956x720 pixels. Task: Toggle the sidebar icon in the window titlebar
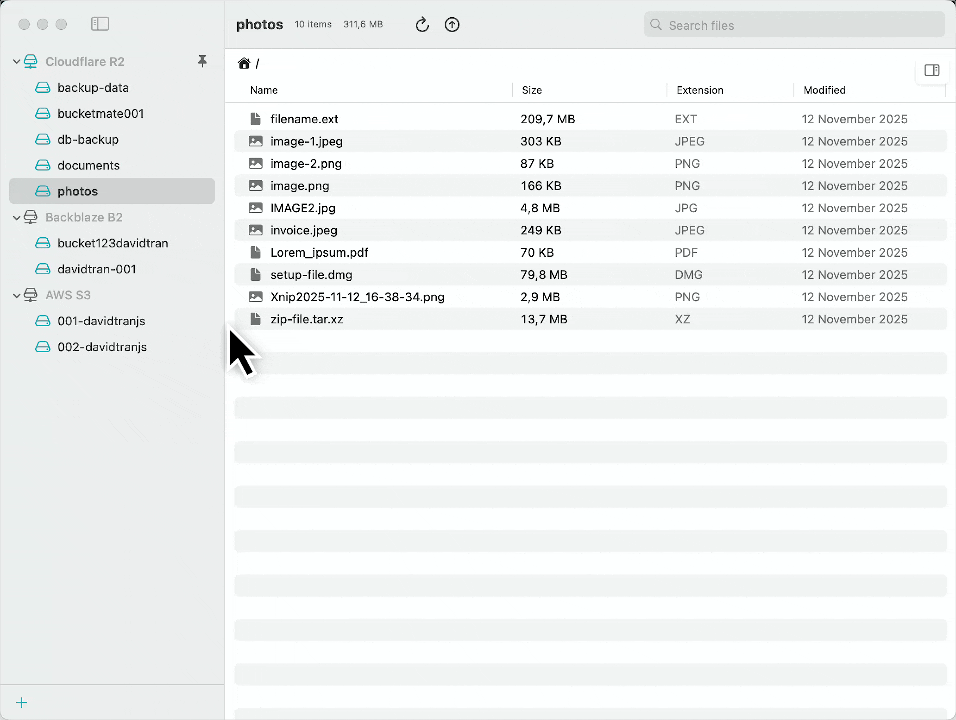99,24
